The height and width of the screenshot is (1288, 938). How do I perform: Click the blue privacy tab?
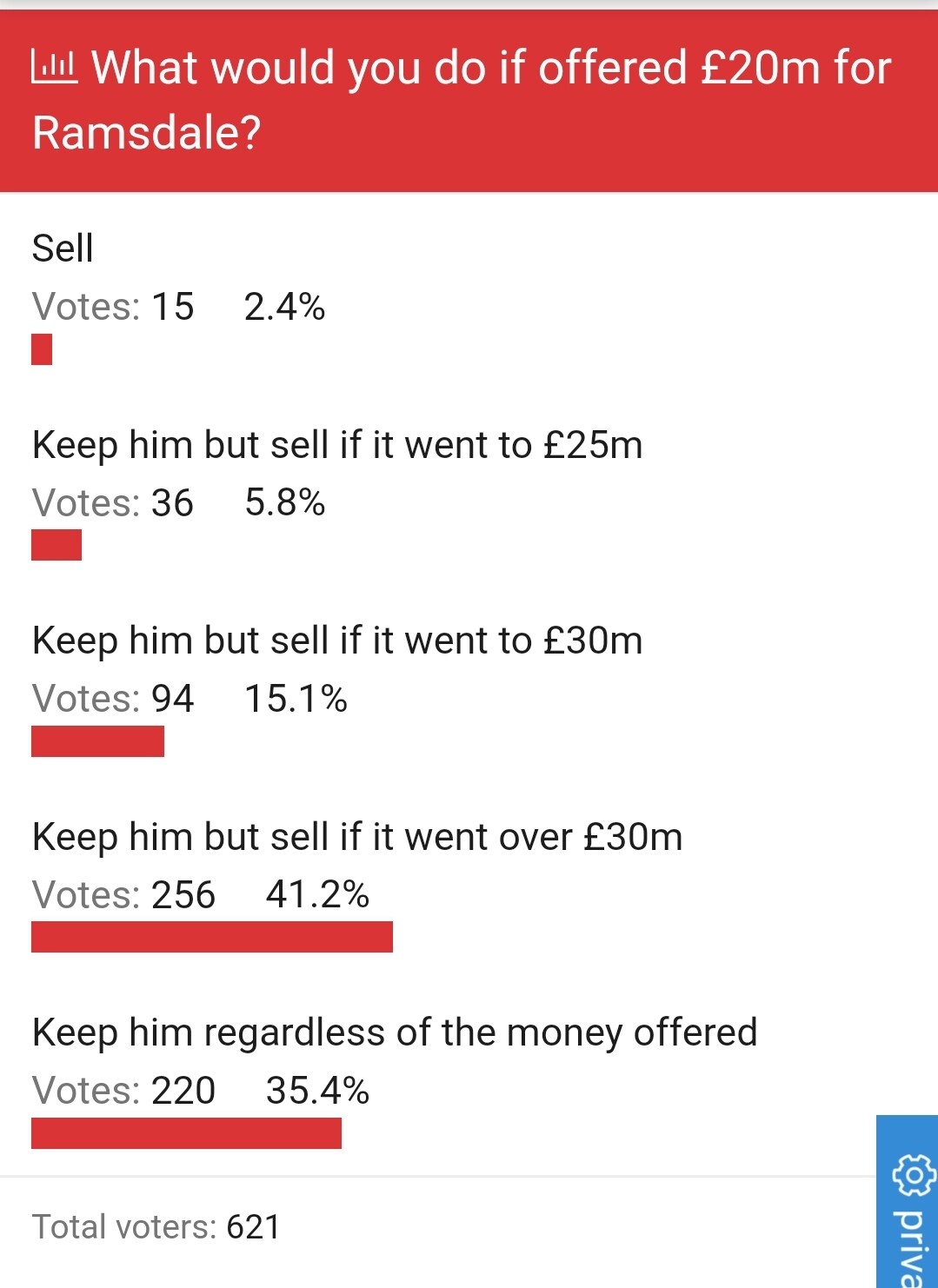click(908, 1201)
